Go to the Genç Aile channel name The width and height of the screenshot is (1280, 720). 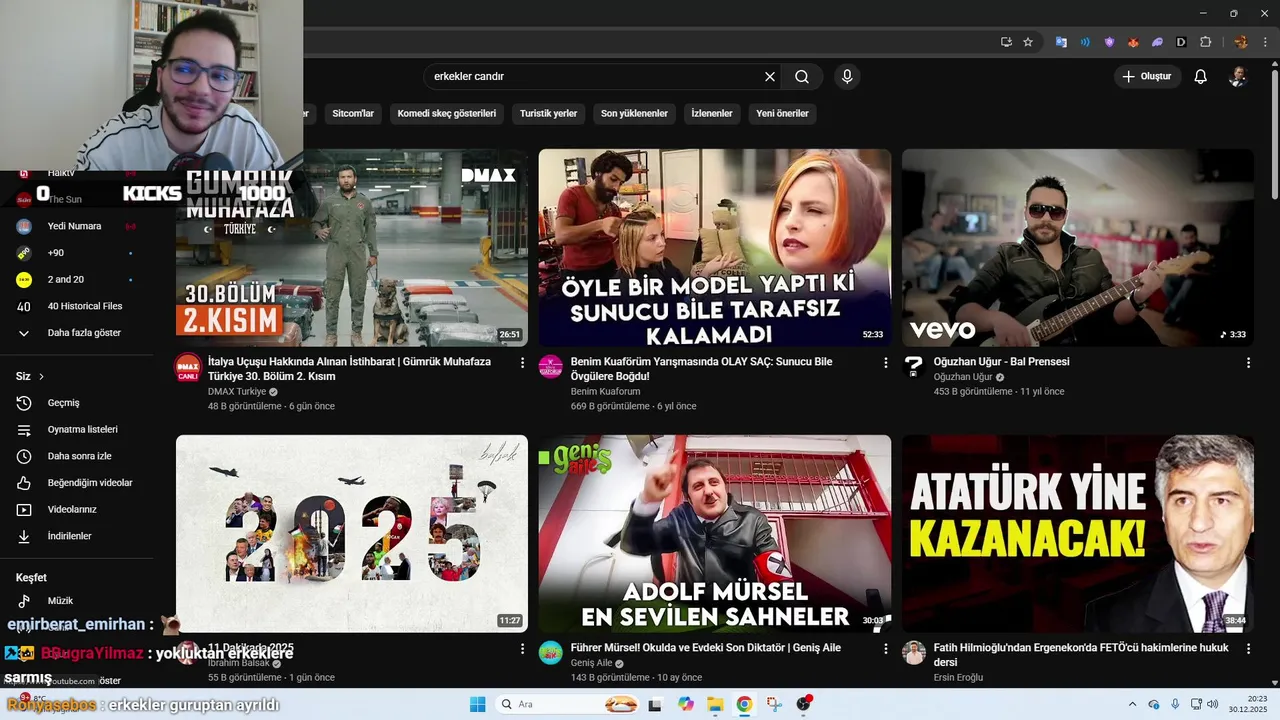[591, 663]
